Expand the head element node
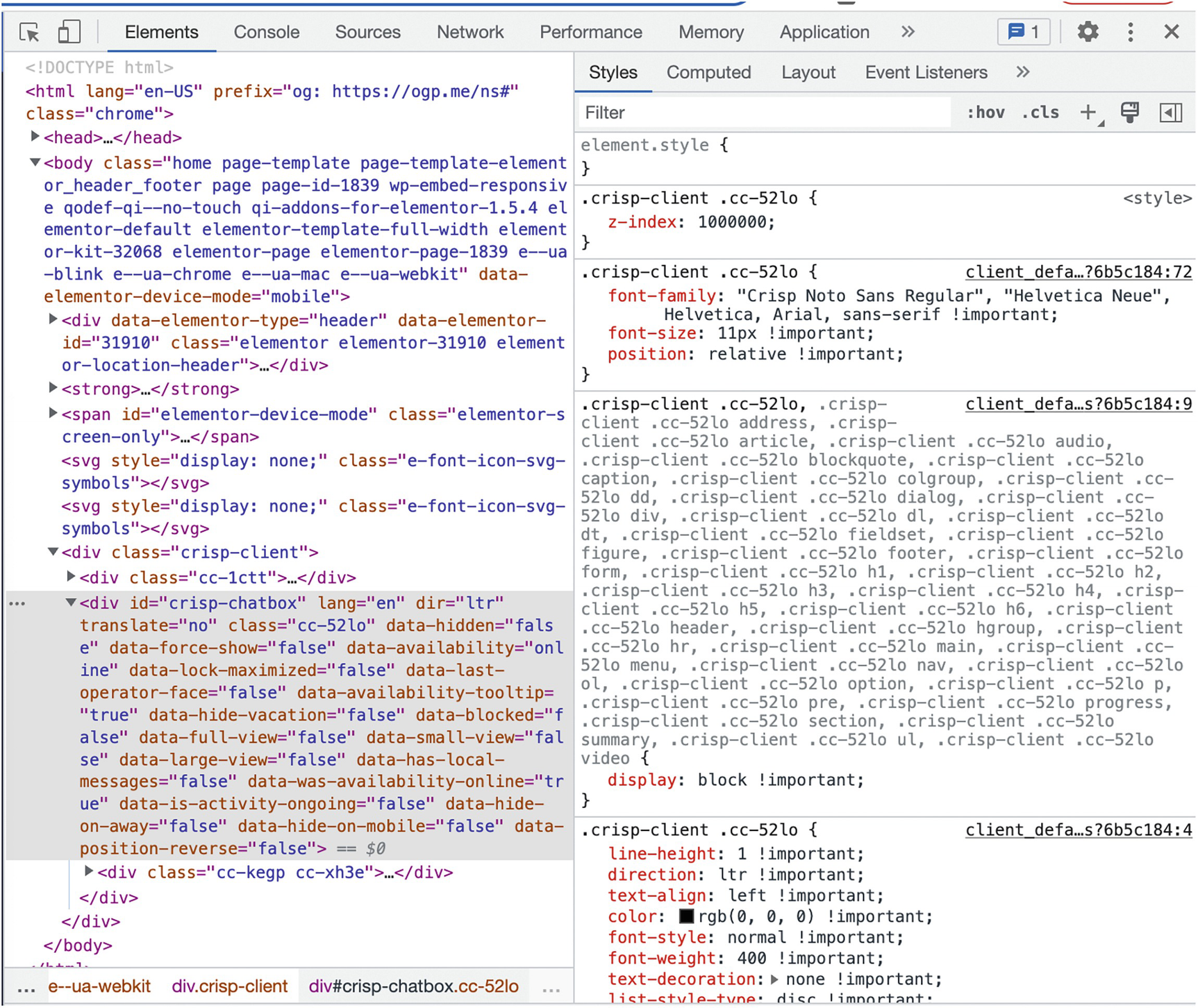This screenshot has width=1198, height=1008. [x=35, y=137]
